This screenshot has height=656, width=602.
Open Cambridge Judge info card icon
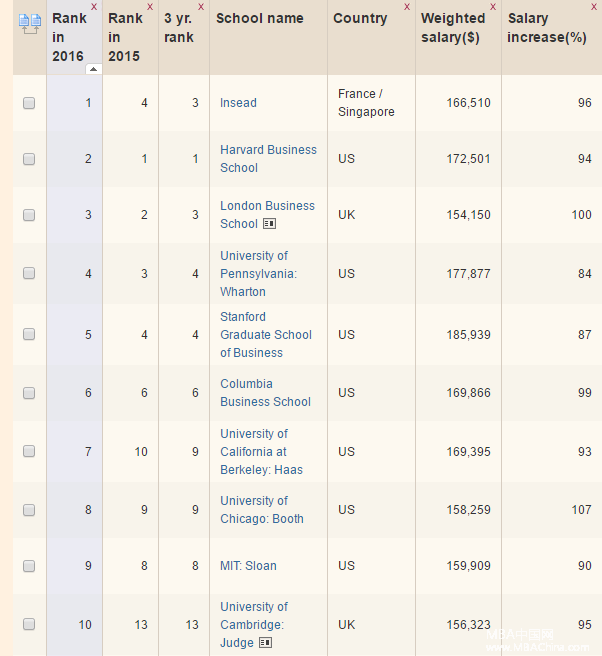265,642
